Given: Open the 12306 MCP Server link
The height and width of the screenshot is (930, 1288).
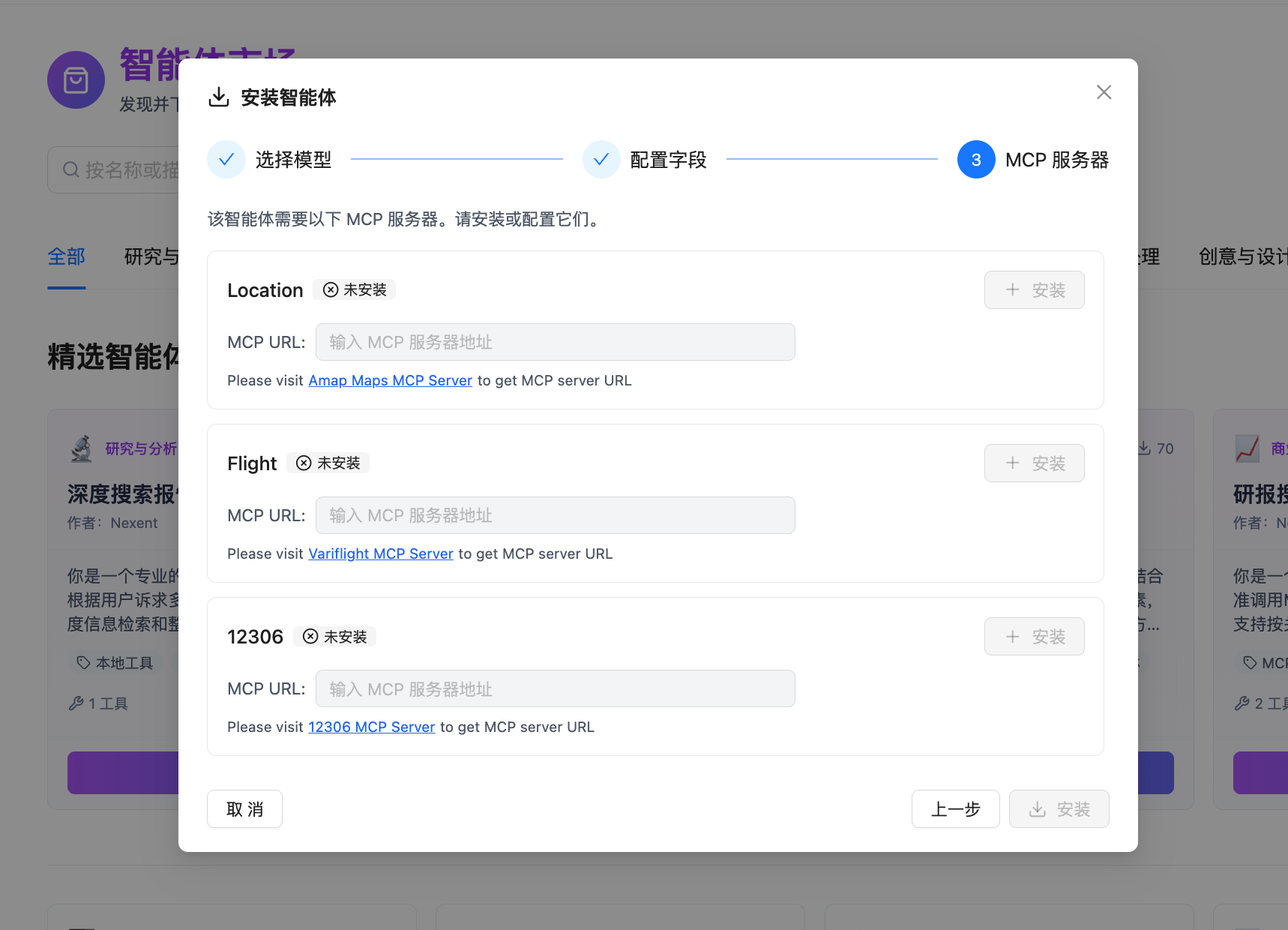Looking at the screenshot, I should coord(371,727).
